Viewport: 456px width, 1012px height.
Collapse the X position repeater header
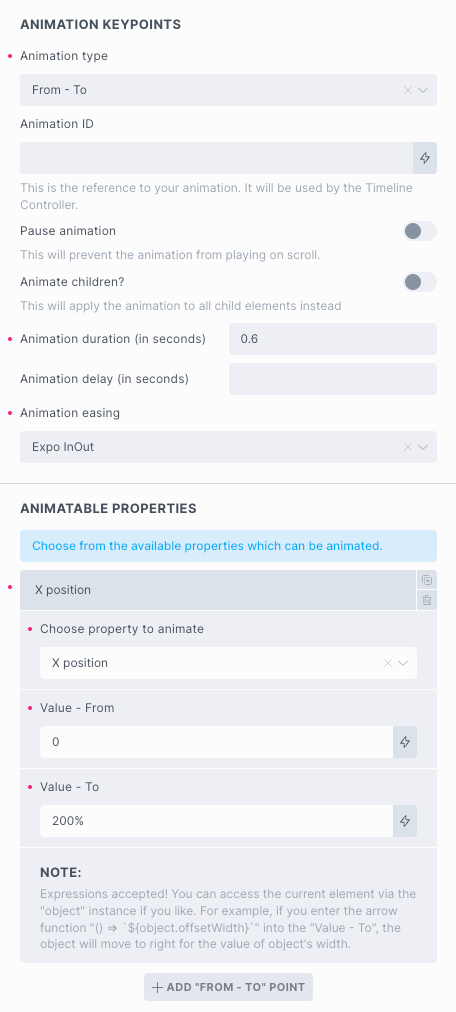tap(218, 590)
